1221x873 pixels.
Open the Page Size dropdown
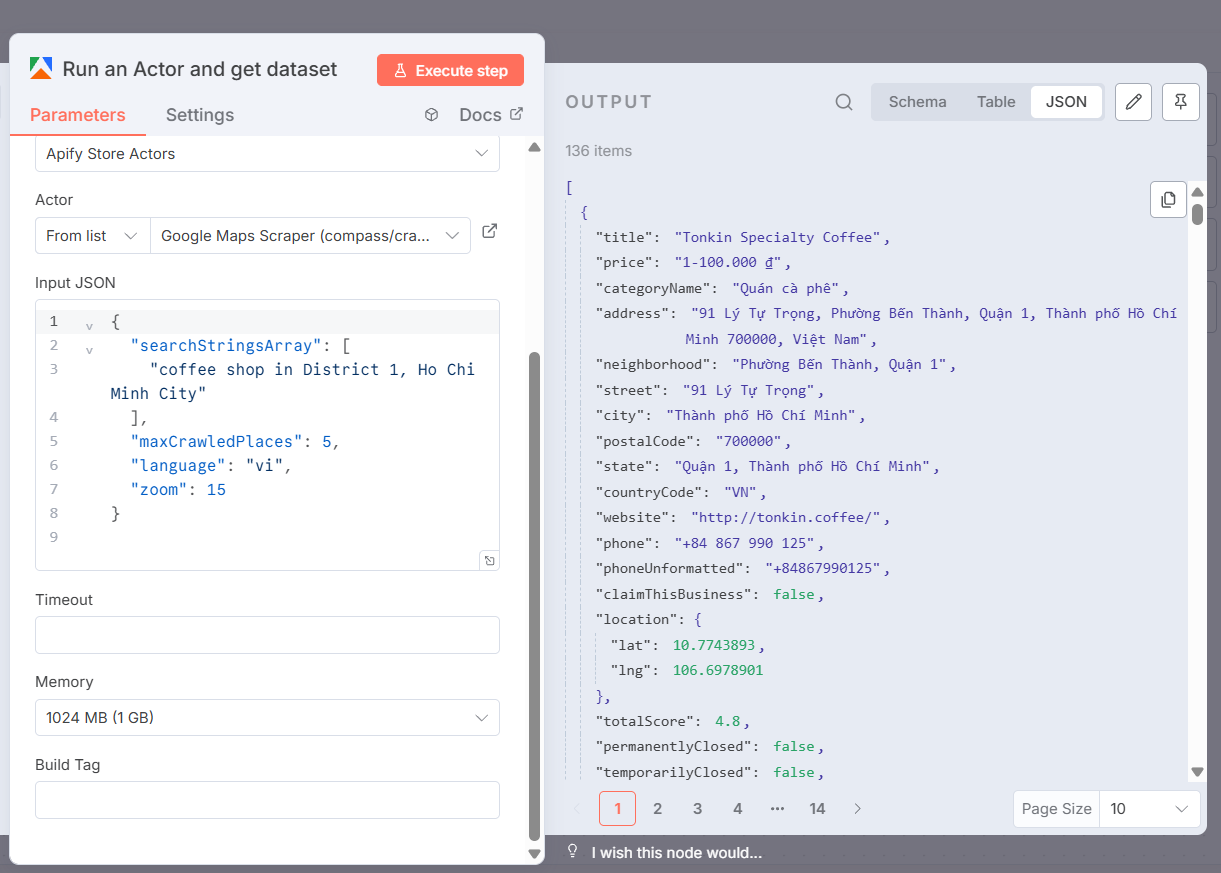tap(1149, 809)
